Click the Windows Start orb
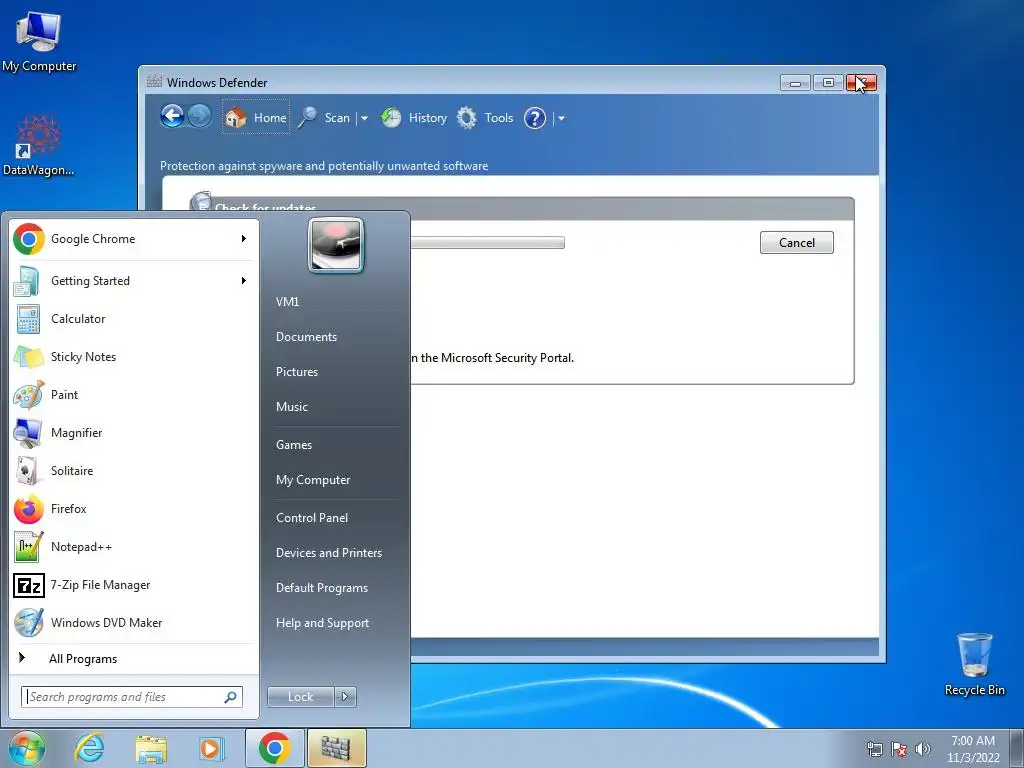The image size is (1024, 768). click(27, 748)
